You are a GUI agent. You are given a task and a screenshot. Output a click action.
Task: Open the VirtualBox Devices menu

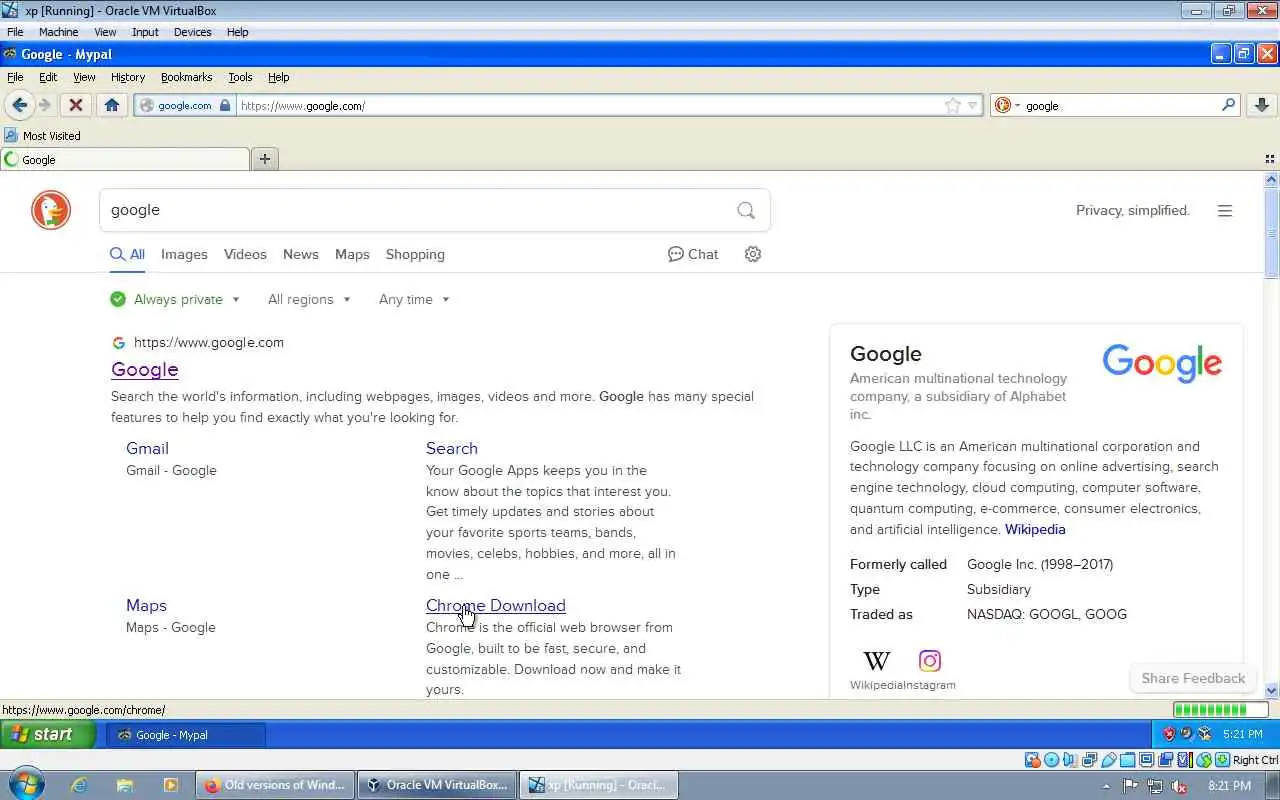(192, 32)
